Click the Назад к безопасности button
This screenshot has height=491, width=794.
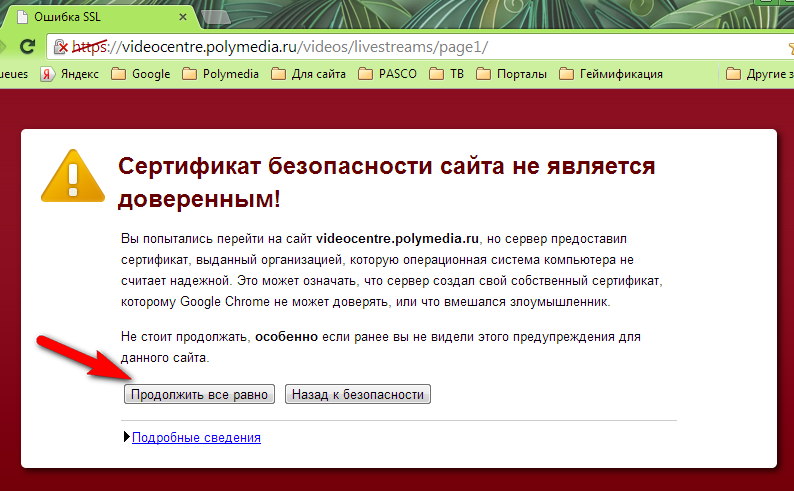click(x=358, y=394)
